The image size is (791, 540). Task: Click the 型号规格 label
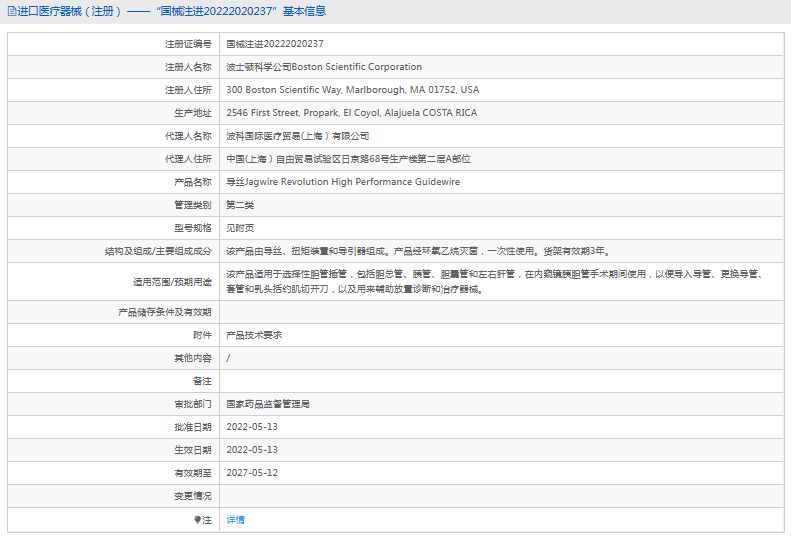pyautogui.click(x=193, y=228)
